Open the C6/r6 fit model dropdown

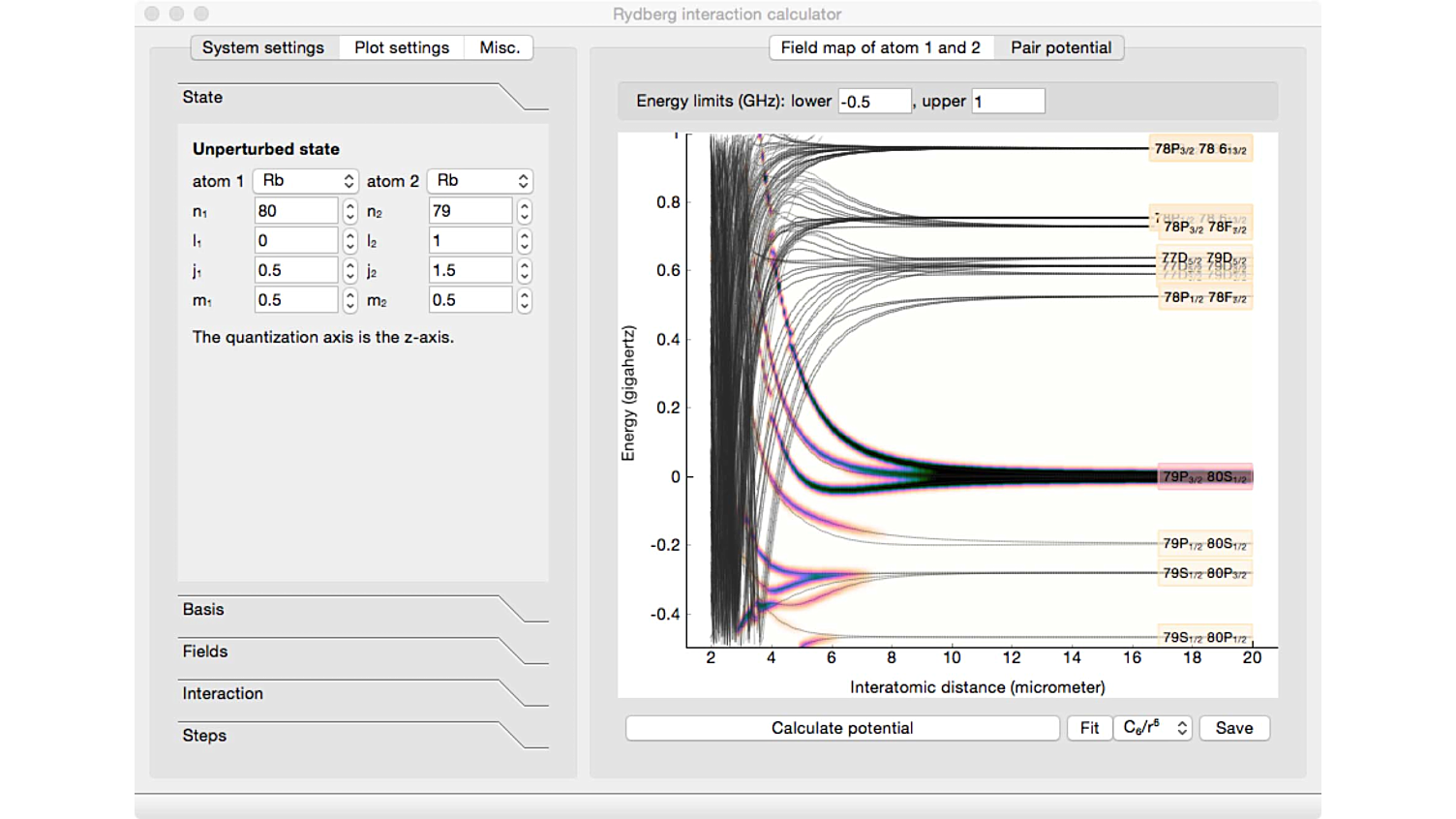(x=1152, y=727)
